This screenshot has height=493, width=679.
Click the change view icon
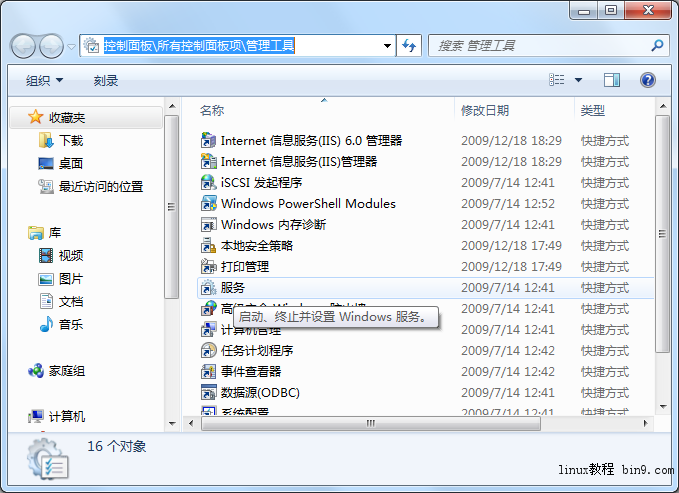557,80
